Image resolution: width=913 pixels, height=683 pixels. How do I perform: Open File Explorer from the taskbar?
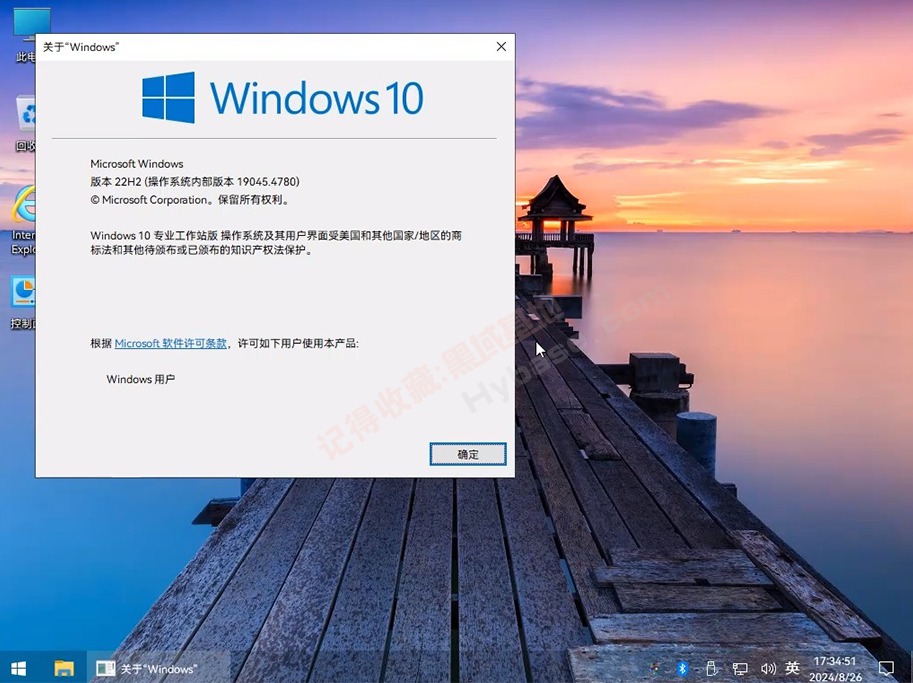(64, 668)
